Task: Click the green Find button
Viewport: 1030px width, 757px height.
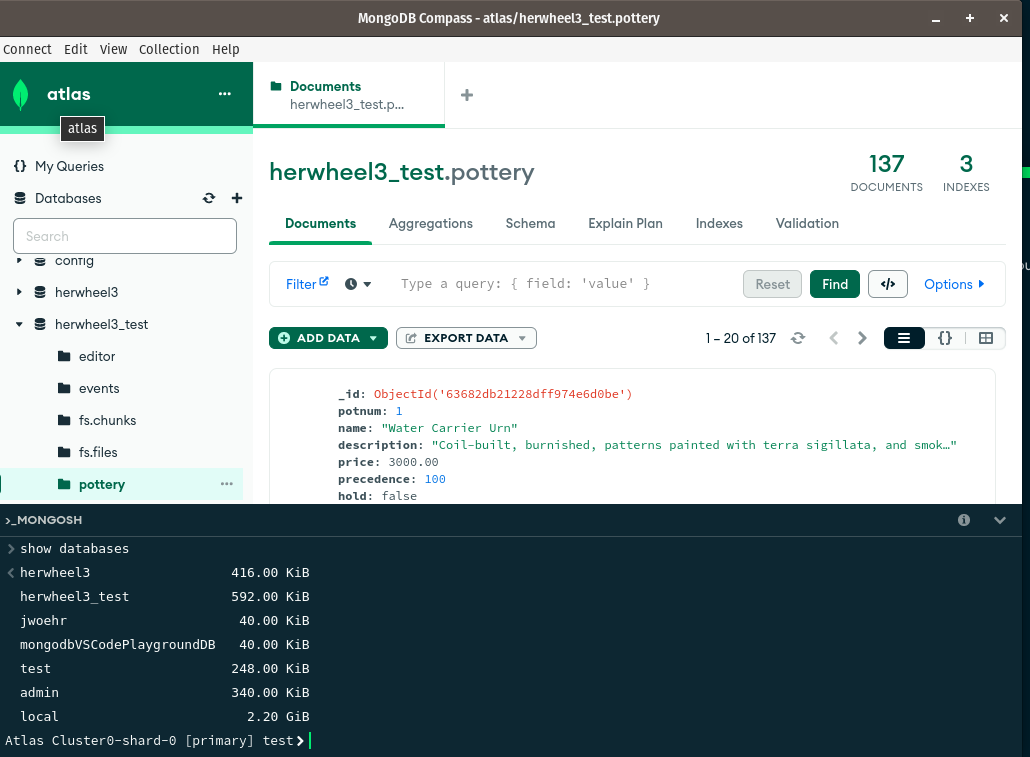Action: 834,284
